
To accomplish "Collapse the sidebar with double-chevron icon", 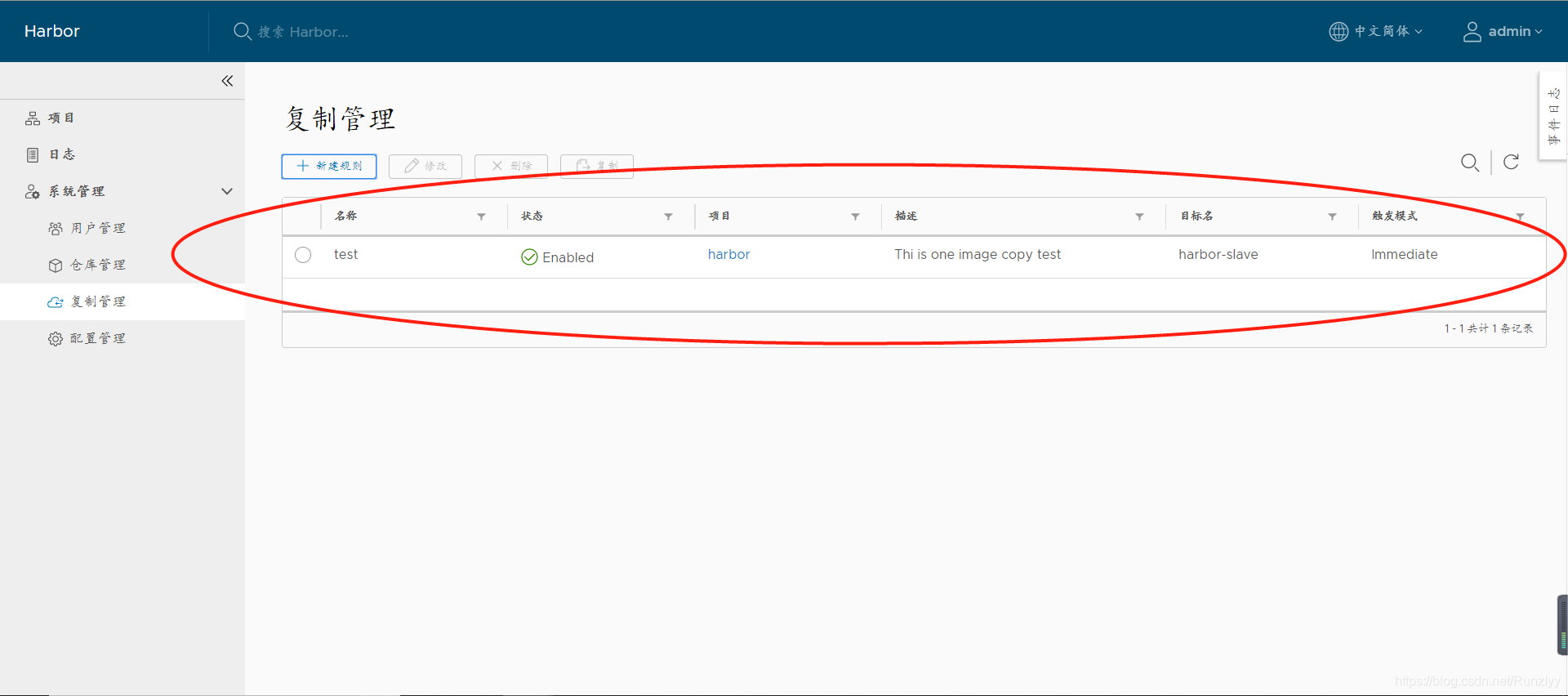I will [227, 81].
